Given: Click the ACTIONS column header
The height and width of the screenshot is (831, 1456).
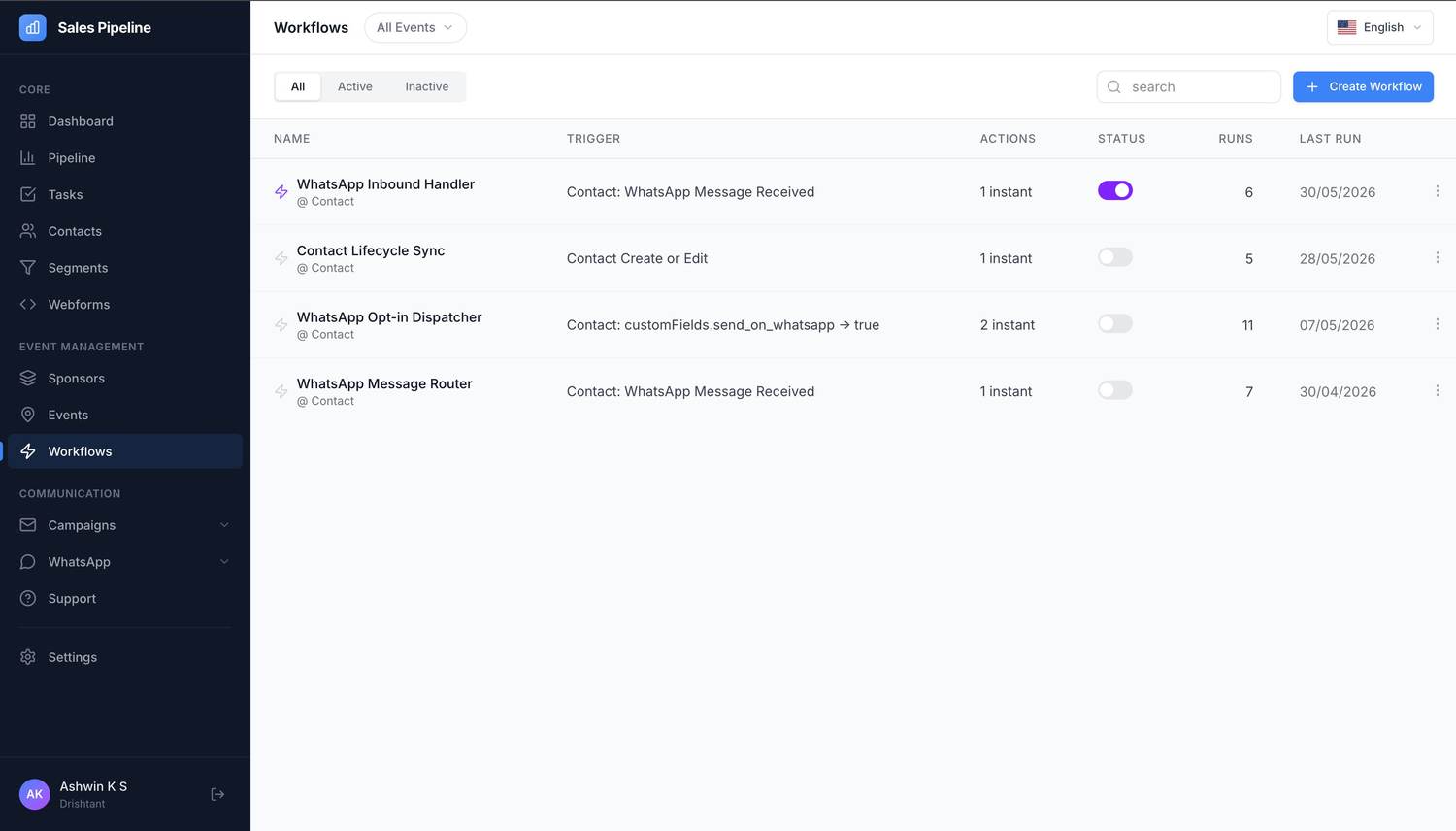Looking at the screenshot, I should [x=1008, y=139].
